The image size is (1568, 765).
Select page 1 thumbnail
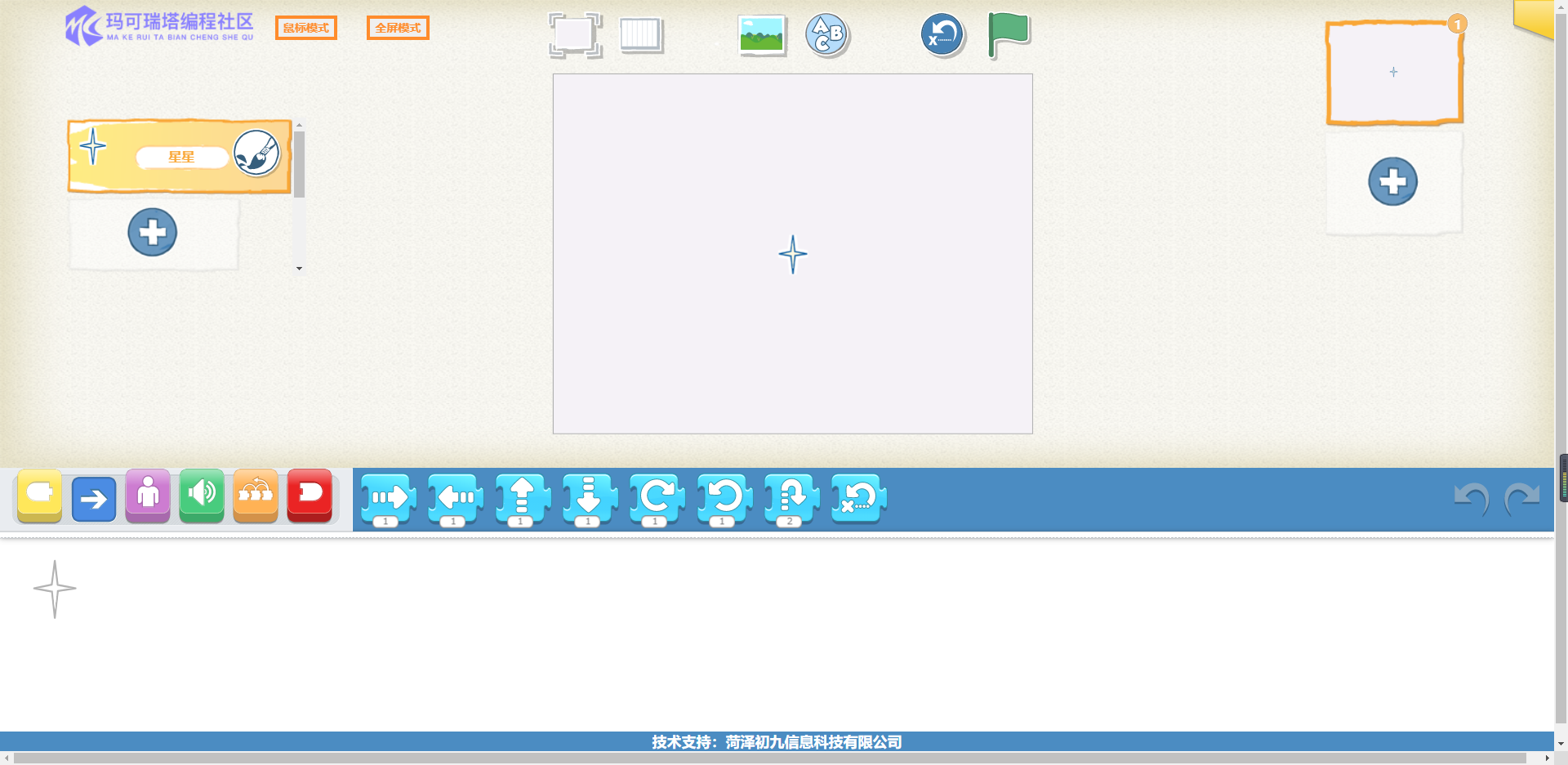coord(1394,73)
